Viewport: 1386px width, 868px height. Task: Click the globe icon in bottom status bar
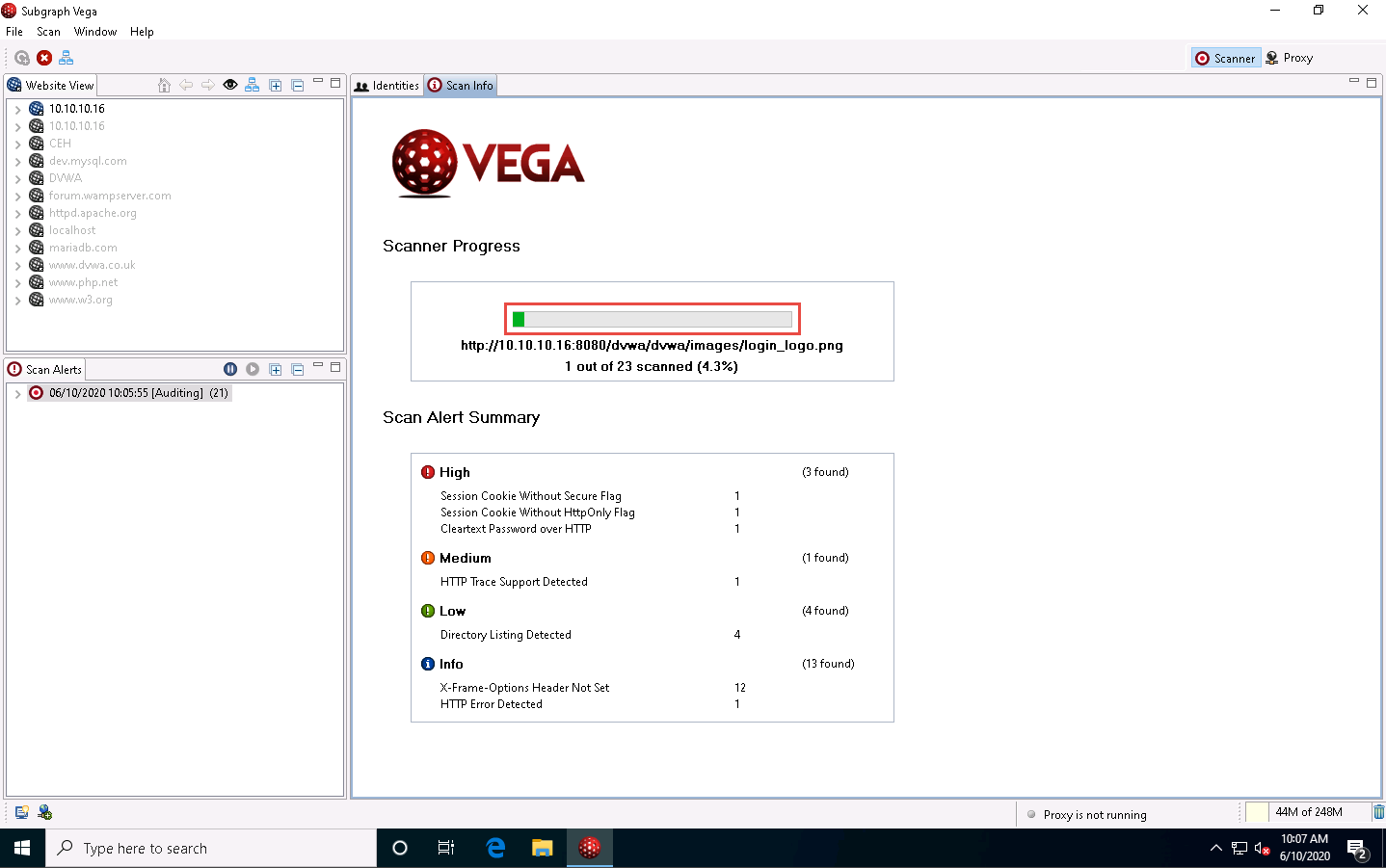(x=44, y=812)
